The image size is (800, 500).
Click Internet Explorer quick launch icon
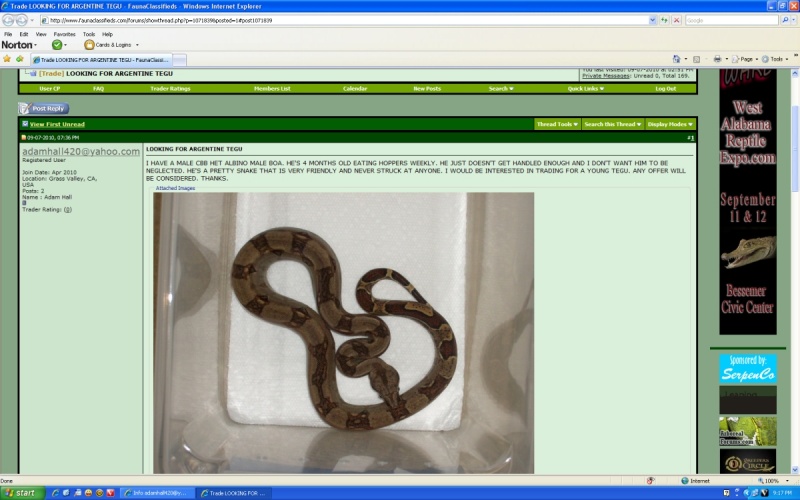55,493
